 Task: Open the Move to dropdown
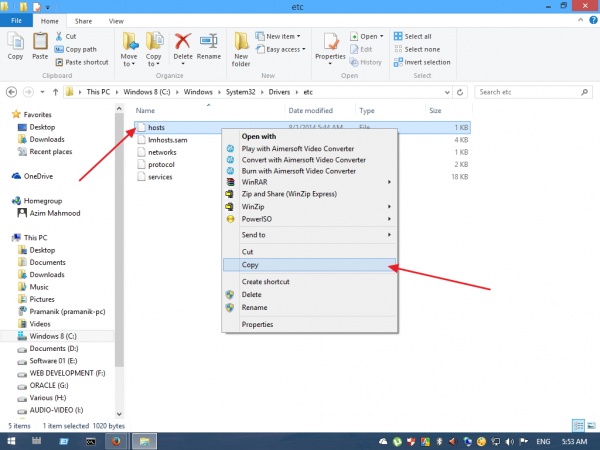coord(129,50)
